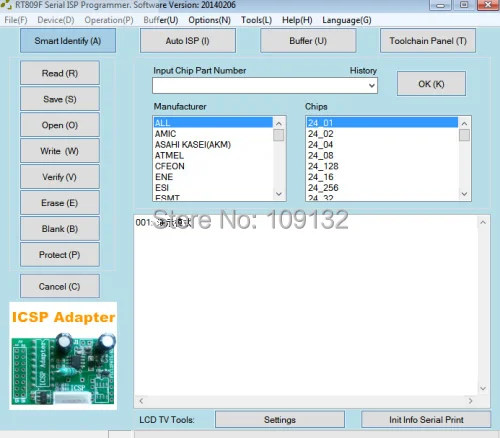Click the Manufacturer list scroll down arrow

[279, 194]
